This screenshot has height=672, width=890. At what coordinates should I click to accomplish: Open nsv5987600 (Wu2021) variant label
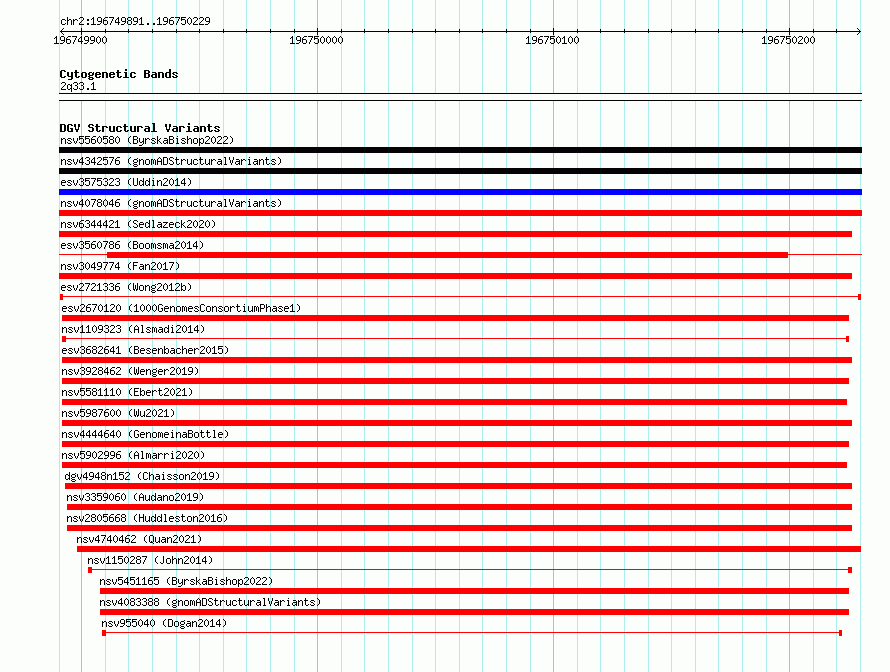coord(118,413)
